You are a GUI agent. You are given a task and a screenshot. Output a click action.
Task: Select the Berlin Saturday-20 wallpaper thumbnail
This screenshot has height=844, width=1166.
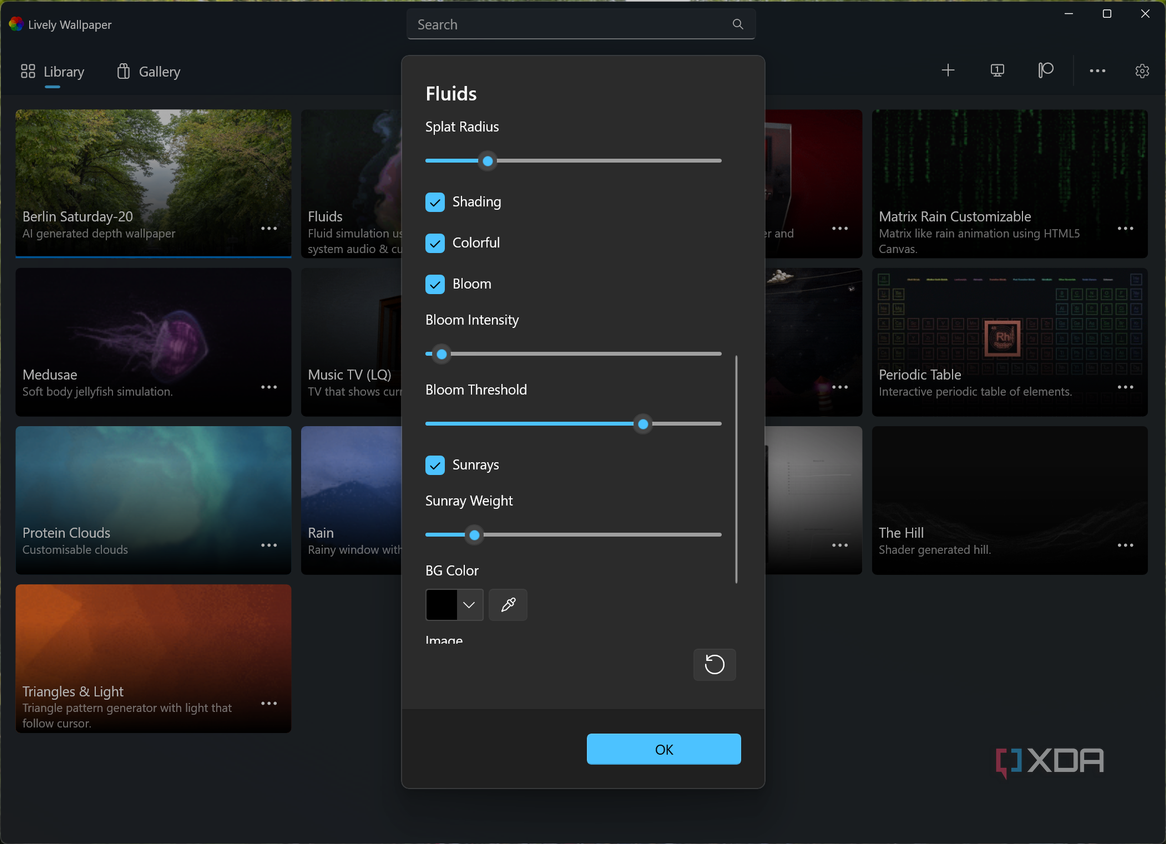coord(153,184)
